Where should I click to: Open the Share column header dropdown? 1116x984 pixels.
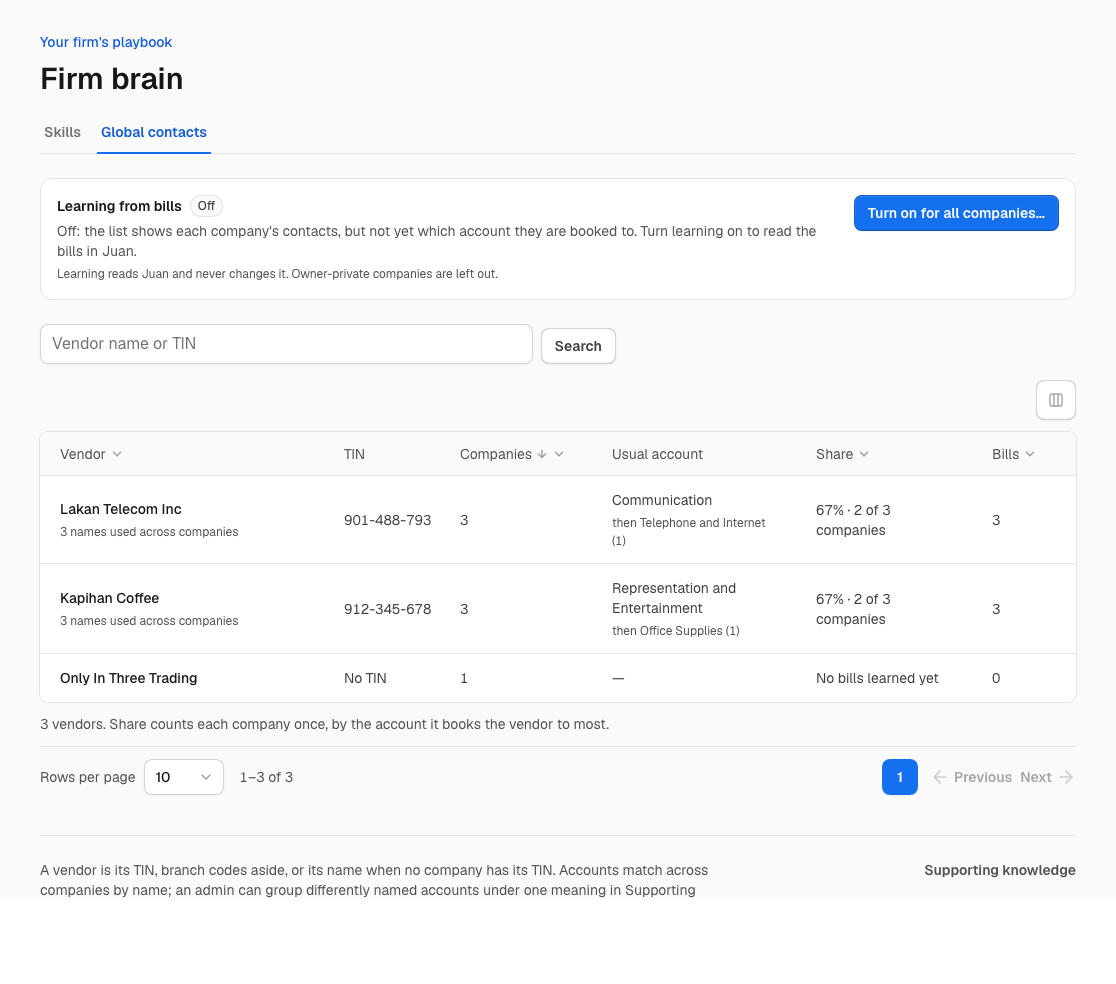pos(864,454)
